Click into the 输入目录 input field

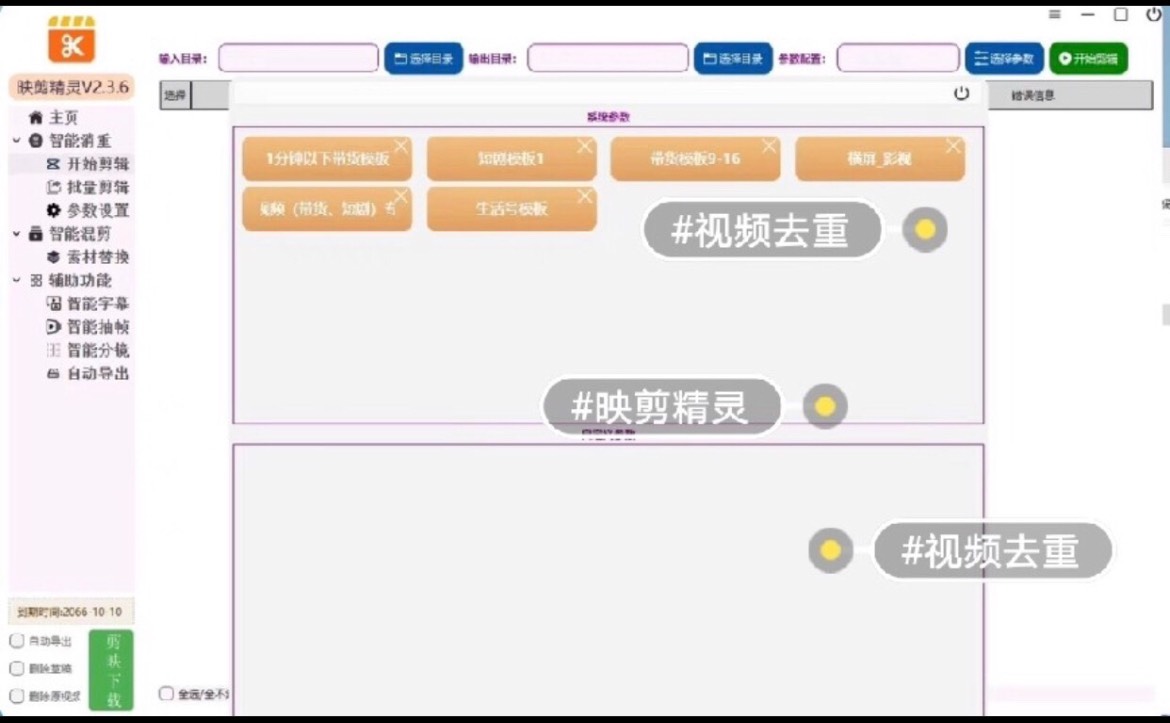(298, 58)
